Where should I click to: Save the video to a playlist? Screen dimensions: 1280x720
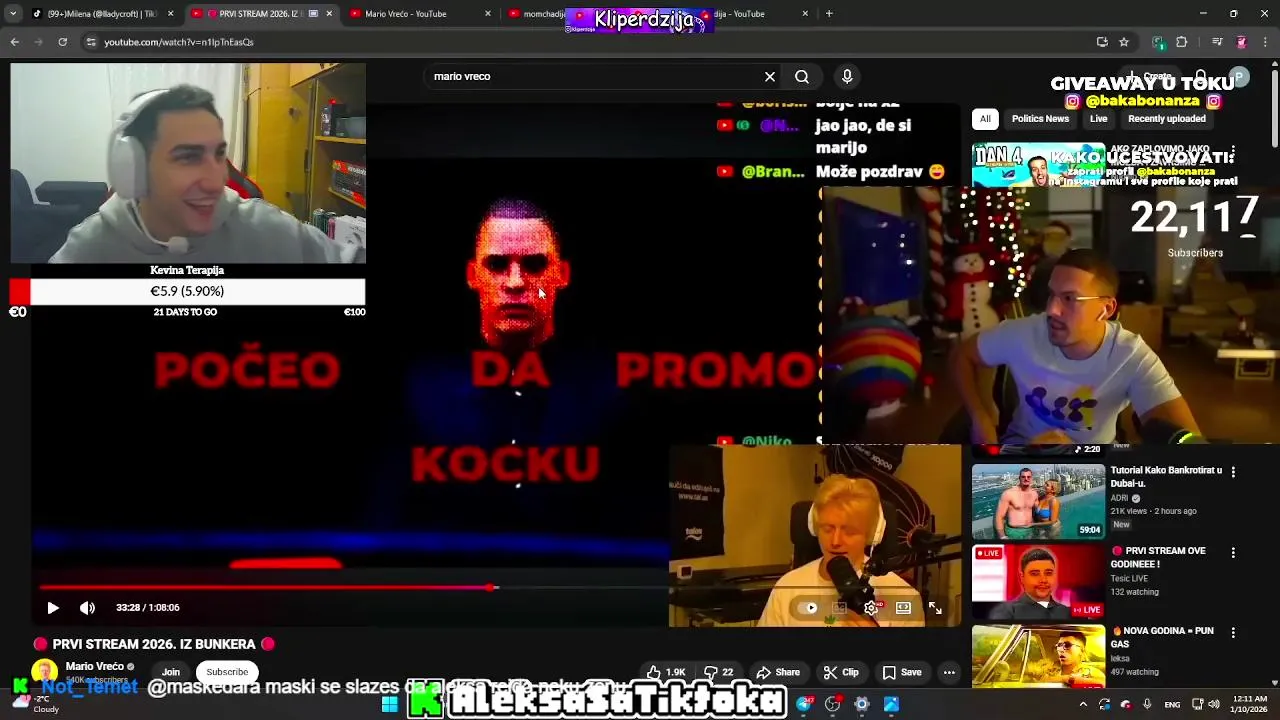pyautogui.click(x=902, y=672)
